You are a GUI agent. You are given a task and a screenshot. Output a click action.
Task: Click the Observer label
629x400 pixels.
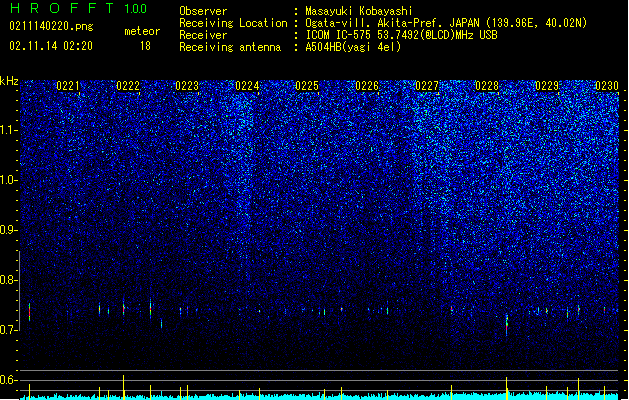point(203,11)
